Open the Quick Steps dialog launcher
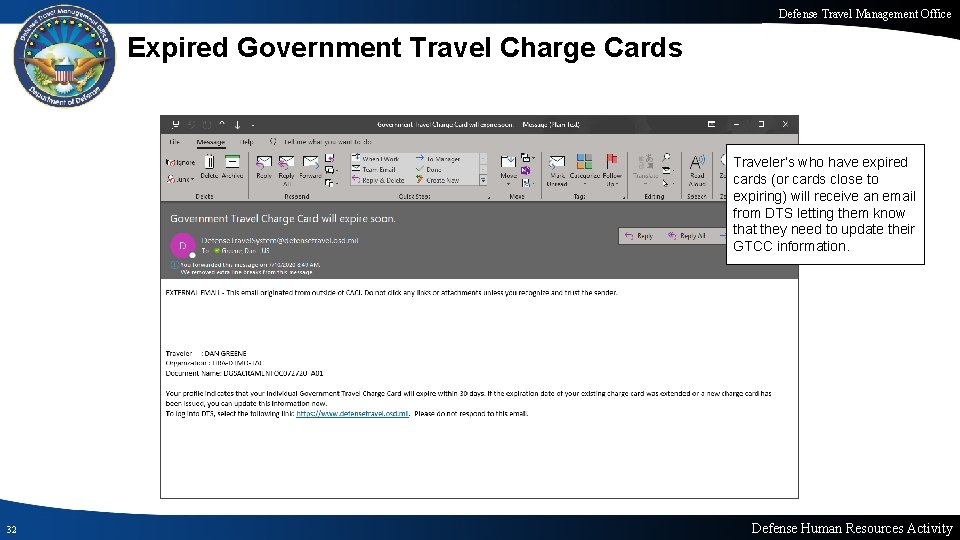960x540 pixels. pyautogui.click(x=489, y=197)
